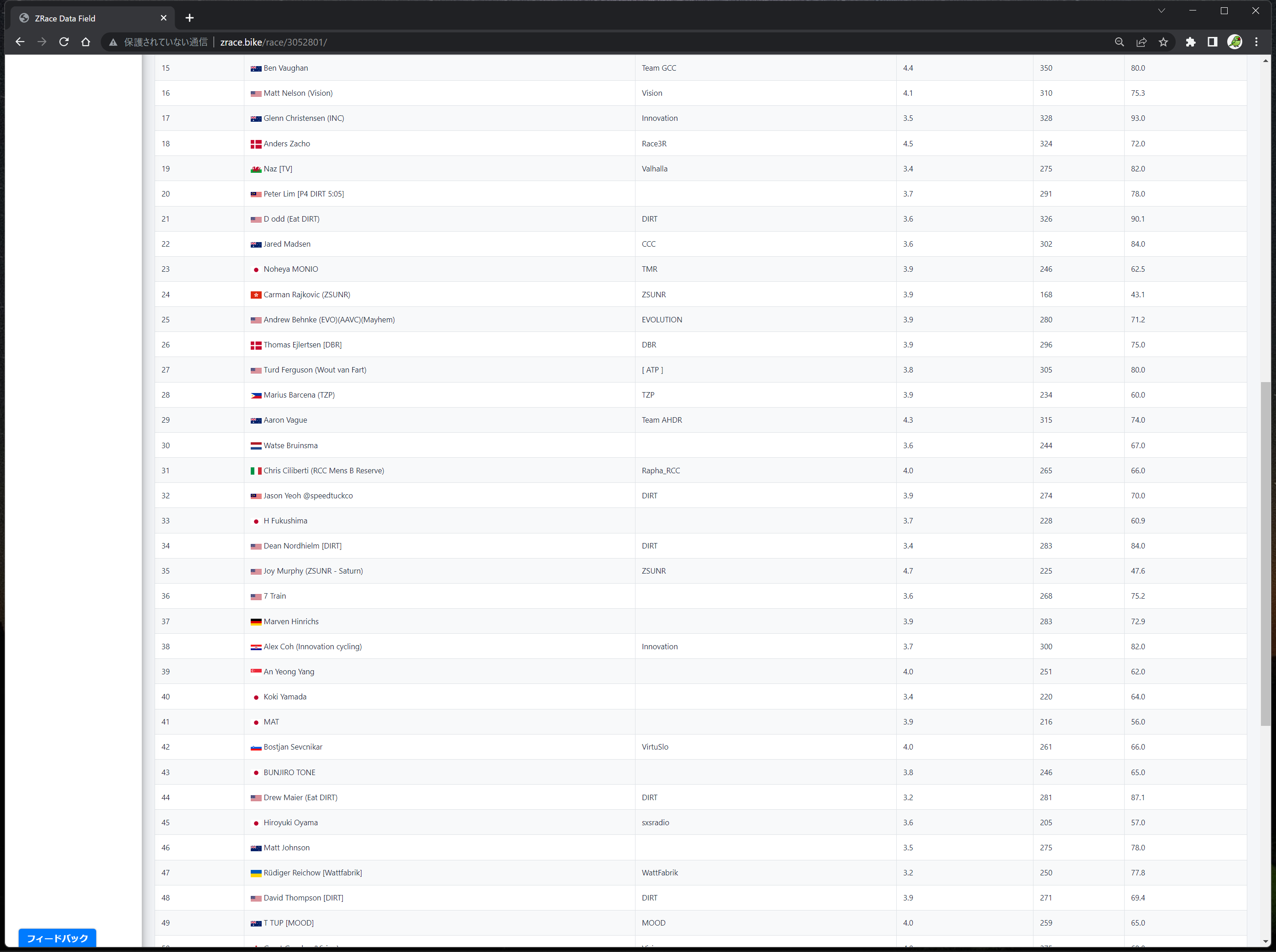Open the Chrome three-dot menu
Viewport: 1276px width, 952px height.
1256,42
